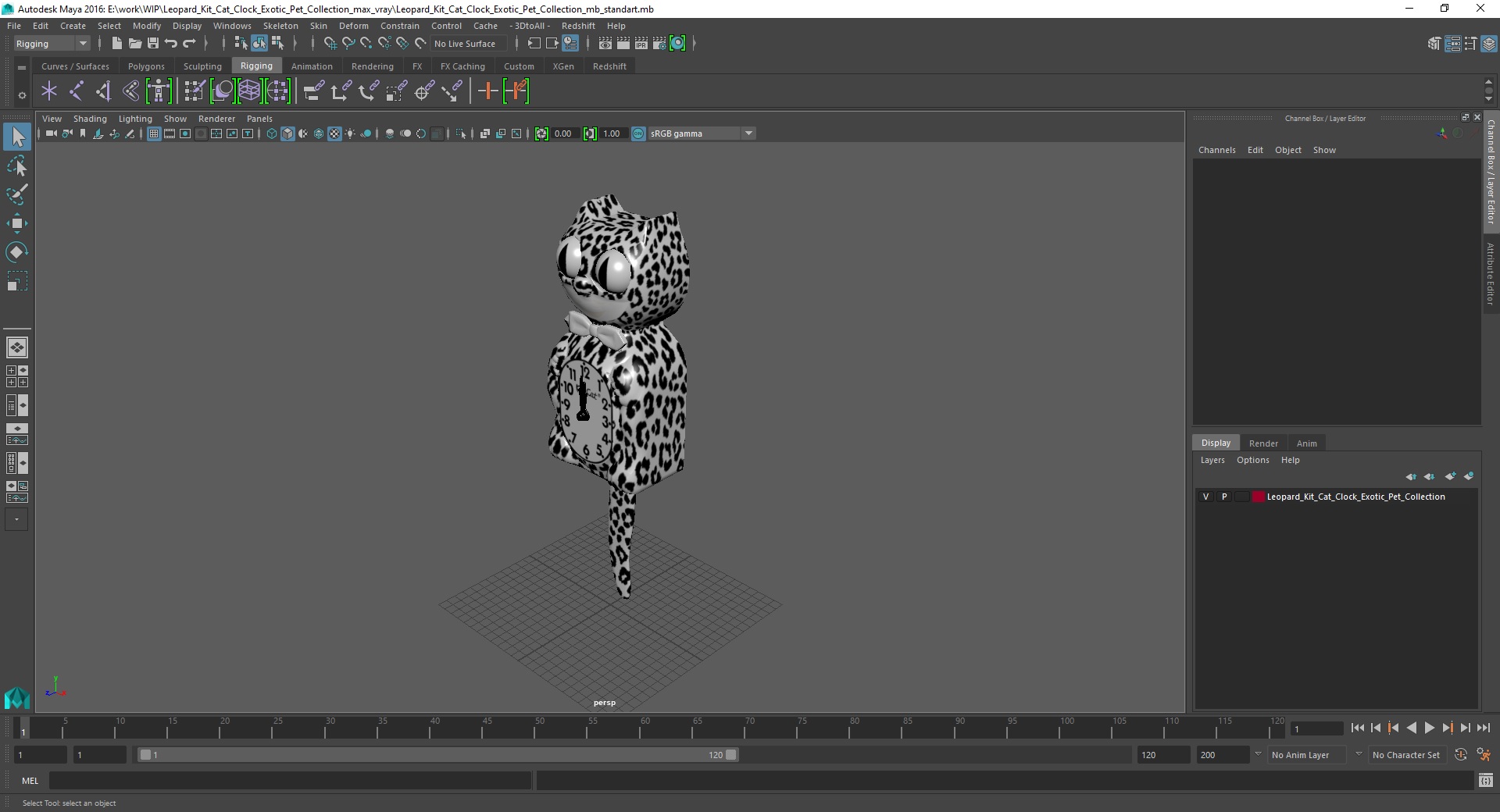Open the shelf options gear menu
The width and height of the screenshot is (1500, 812).
click(22, 95)
